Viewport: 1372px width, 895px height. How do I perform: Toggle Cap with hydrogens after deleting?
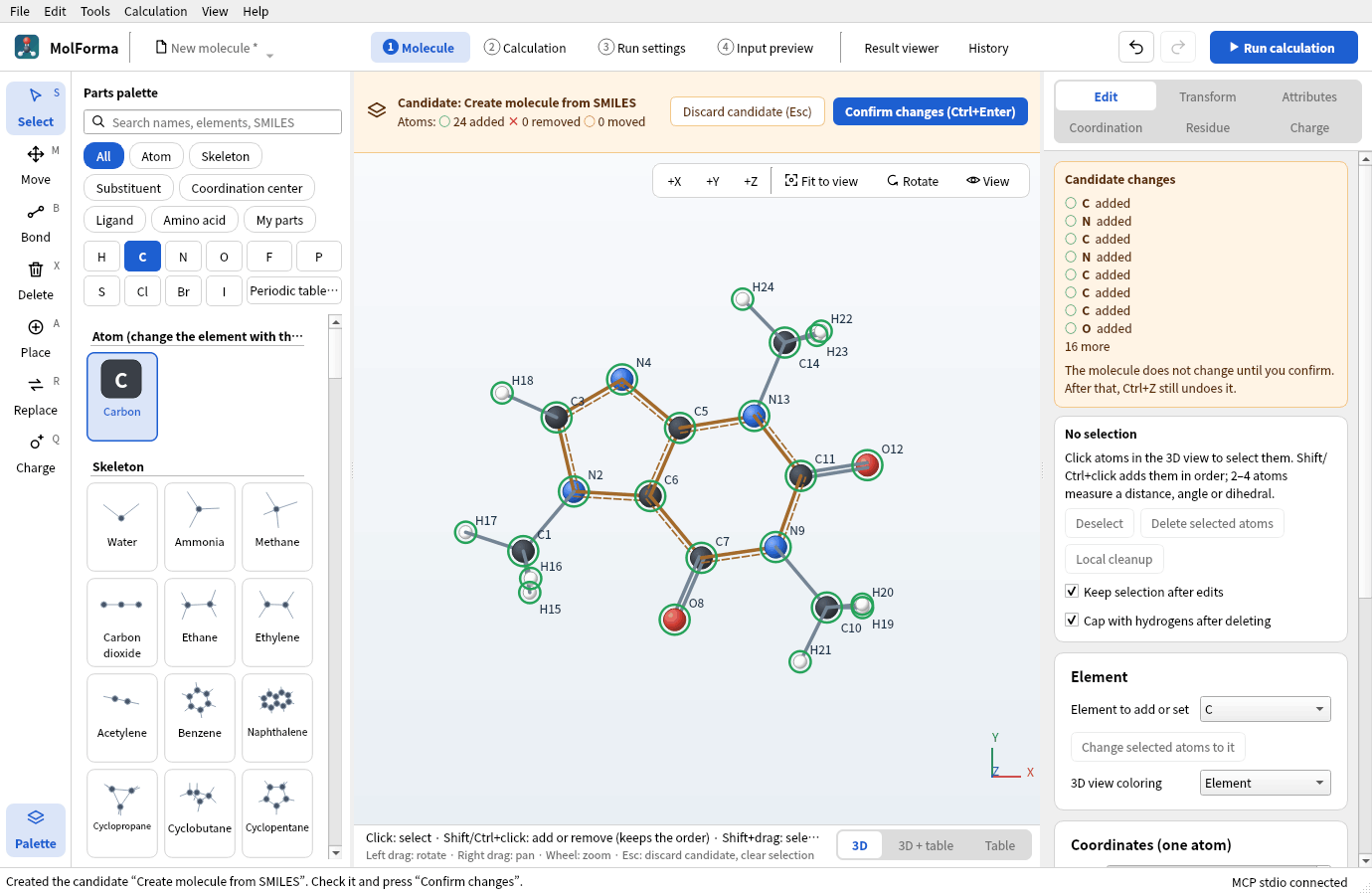point(1072,621)
